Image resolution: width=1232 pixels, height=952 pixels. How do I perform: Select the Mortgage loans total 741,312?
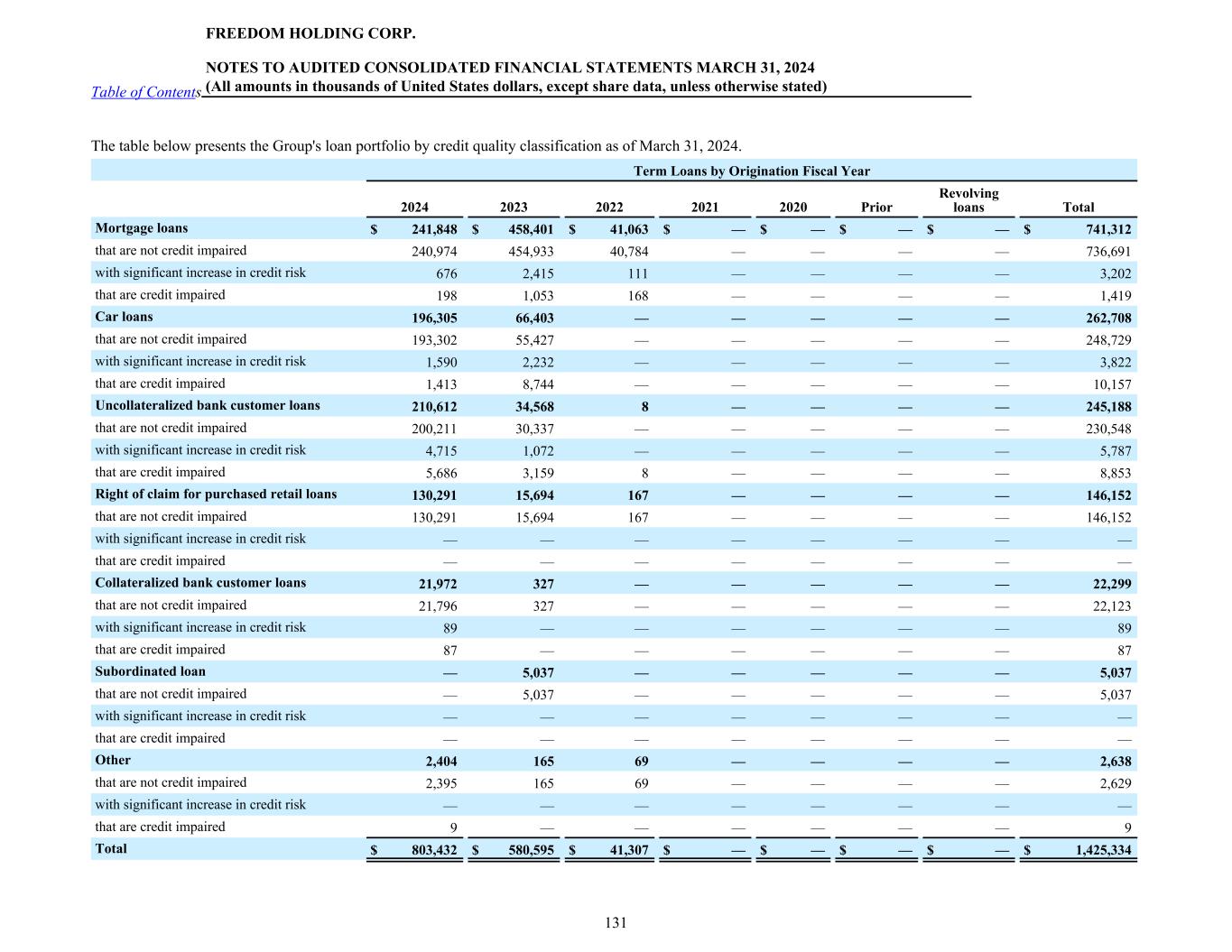pos(1107,230)
